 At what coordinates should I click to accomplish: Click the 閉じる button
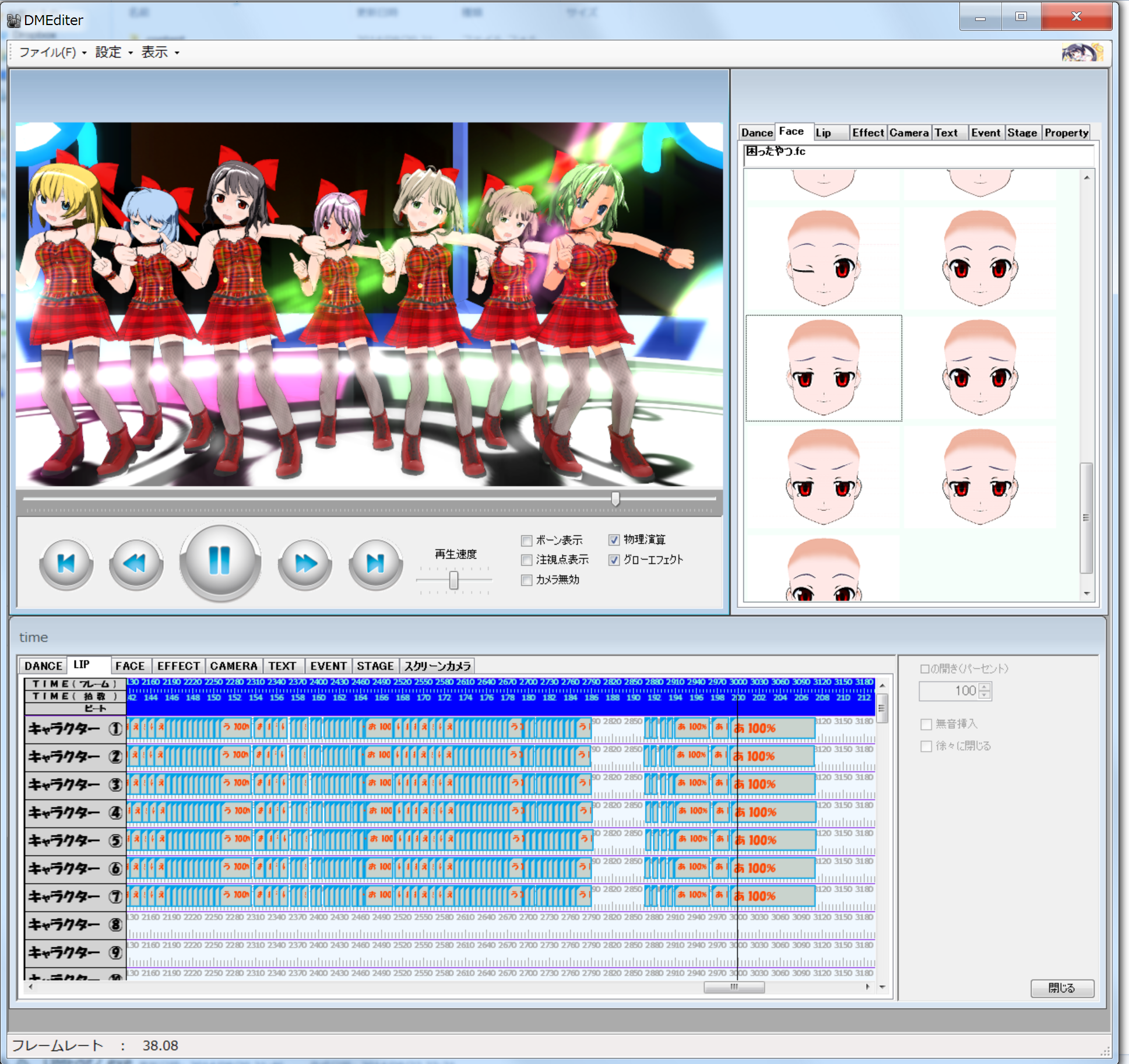(1061, 988)
